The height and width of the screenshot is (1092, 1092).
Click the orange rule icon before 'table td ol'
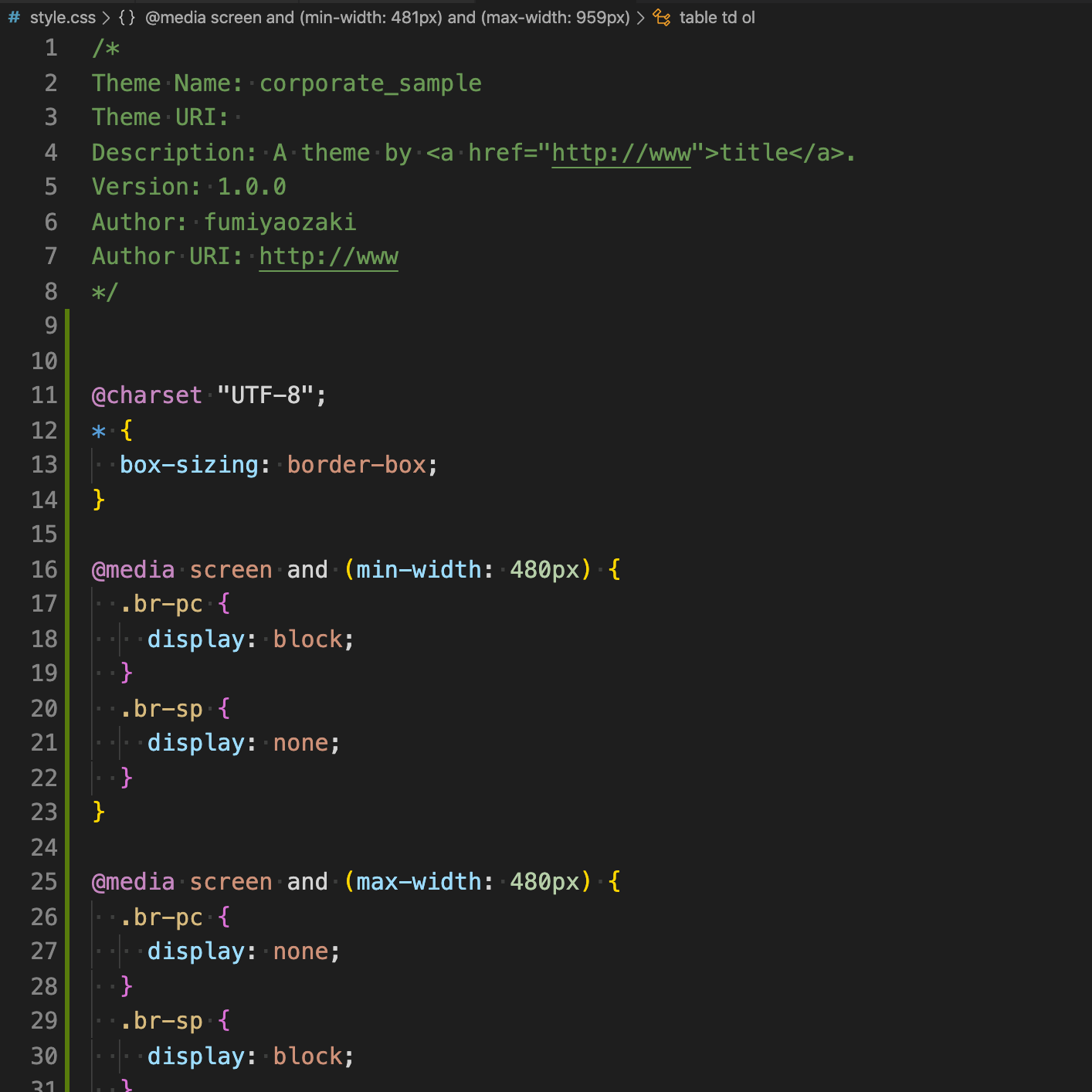(660, 17)
